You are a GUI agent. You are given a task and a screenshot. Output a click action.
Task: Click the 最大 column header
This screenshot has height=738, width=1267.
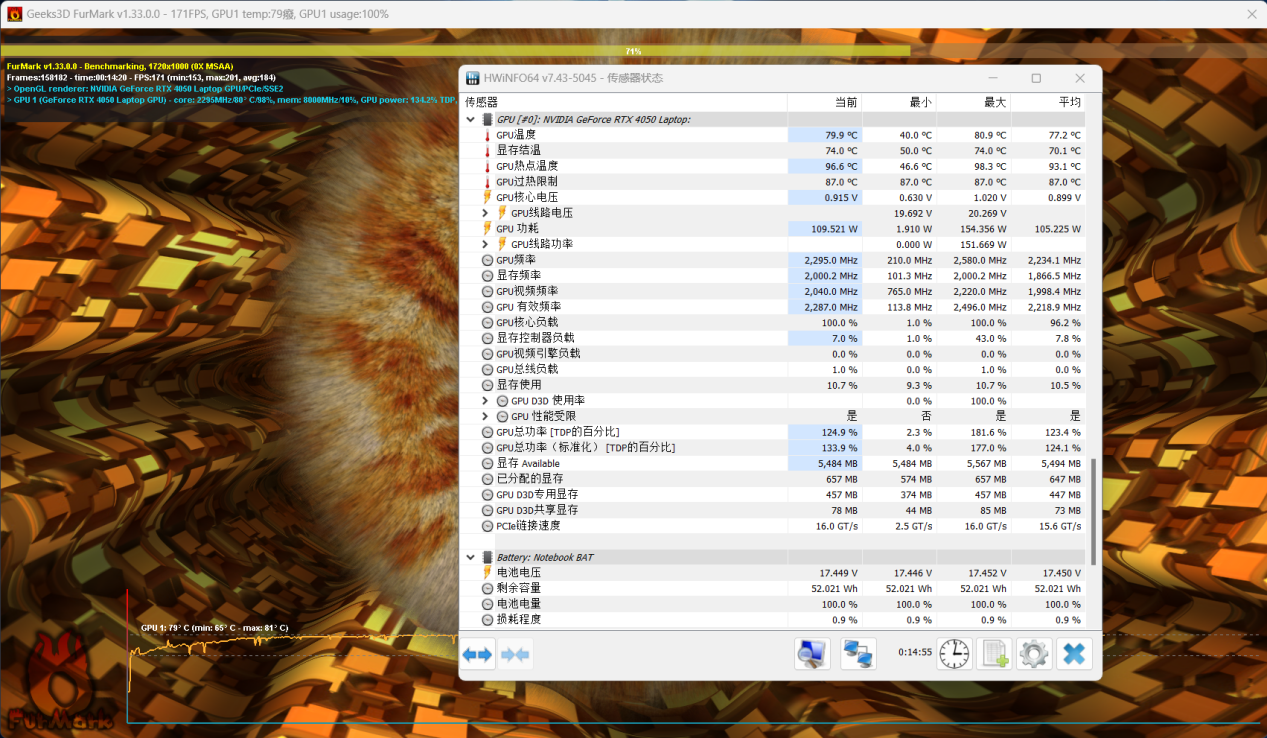tap(973, 102)
